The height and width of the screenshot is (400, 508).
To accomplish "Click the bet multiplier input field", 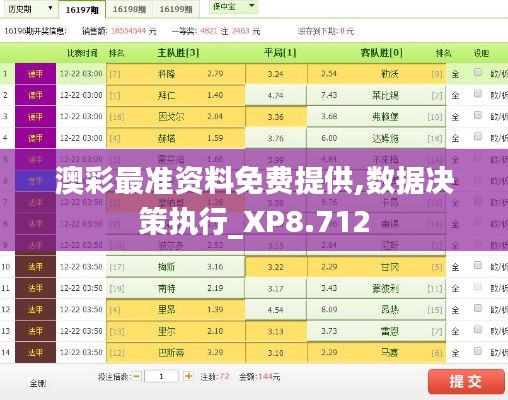I will tap(162, 376).
